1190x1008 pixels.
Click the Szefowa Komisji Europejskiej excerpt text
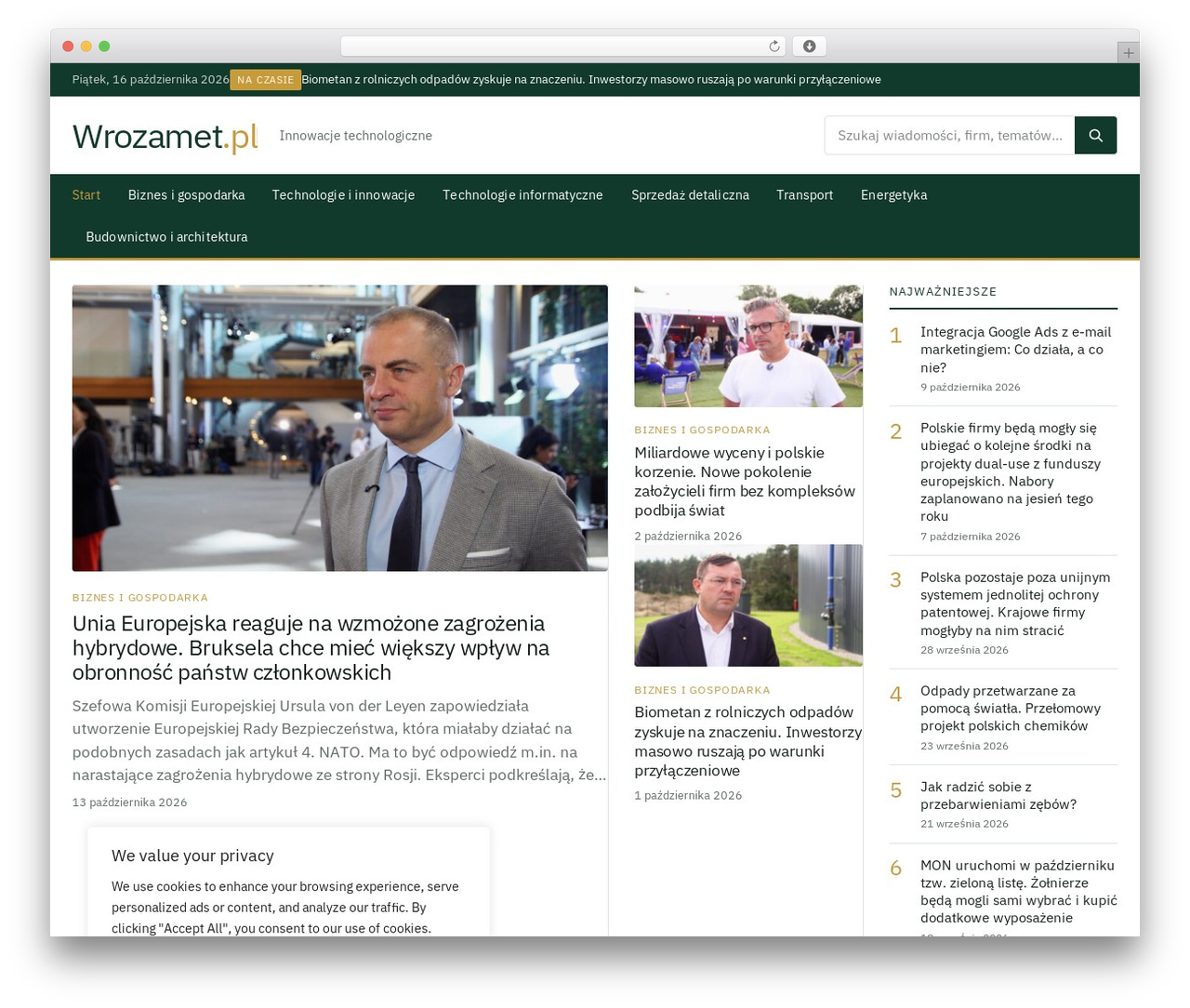pyautogui.click(x=339, y=740)
